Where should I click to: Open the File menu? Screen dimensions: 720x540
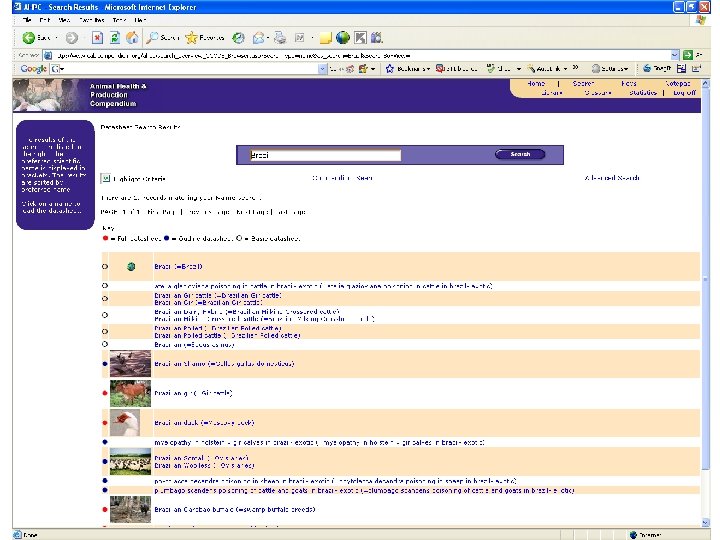27,20
